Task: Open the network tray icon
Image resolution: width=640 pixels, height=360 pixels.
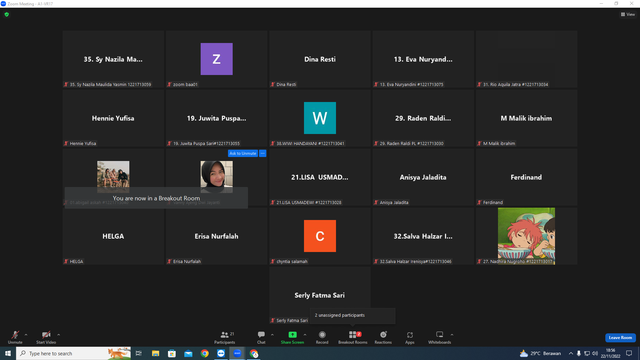Action: [587, 353]
